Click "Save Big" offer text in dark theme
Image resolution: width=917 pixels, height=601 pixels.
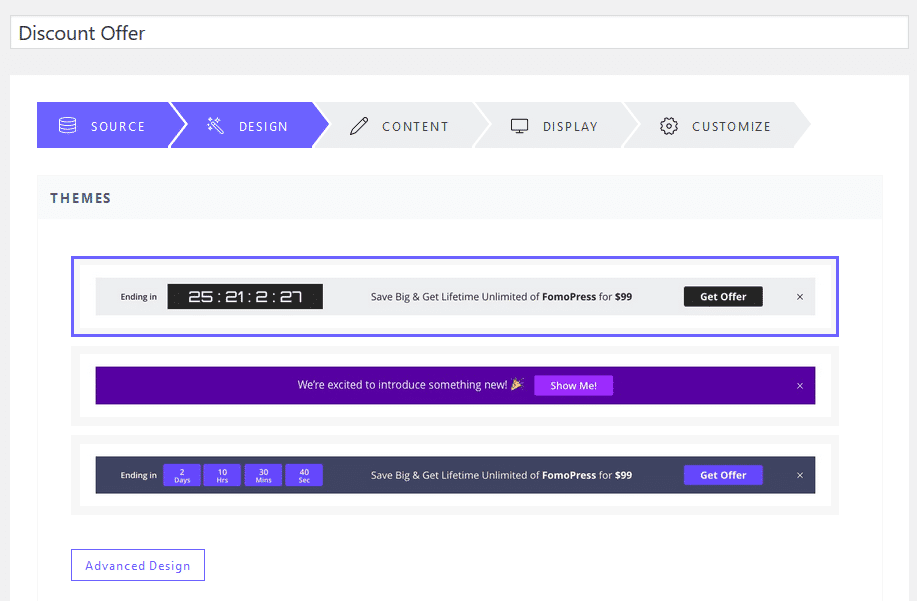pyautogui.click(x=501, y=475)
